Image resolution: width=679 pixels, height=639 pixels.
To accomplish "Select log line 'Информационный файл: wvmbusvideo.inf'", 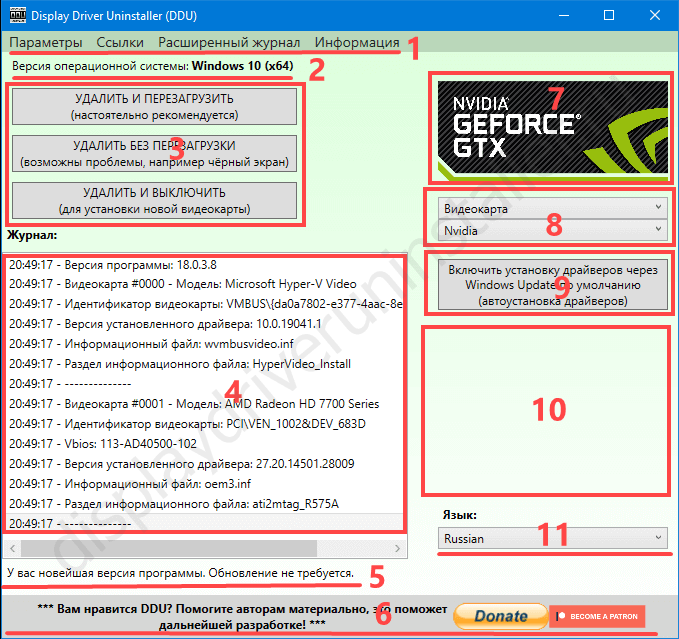I will [205, 344].
